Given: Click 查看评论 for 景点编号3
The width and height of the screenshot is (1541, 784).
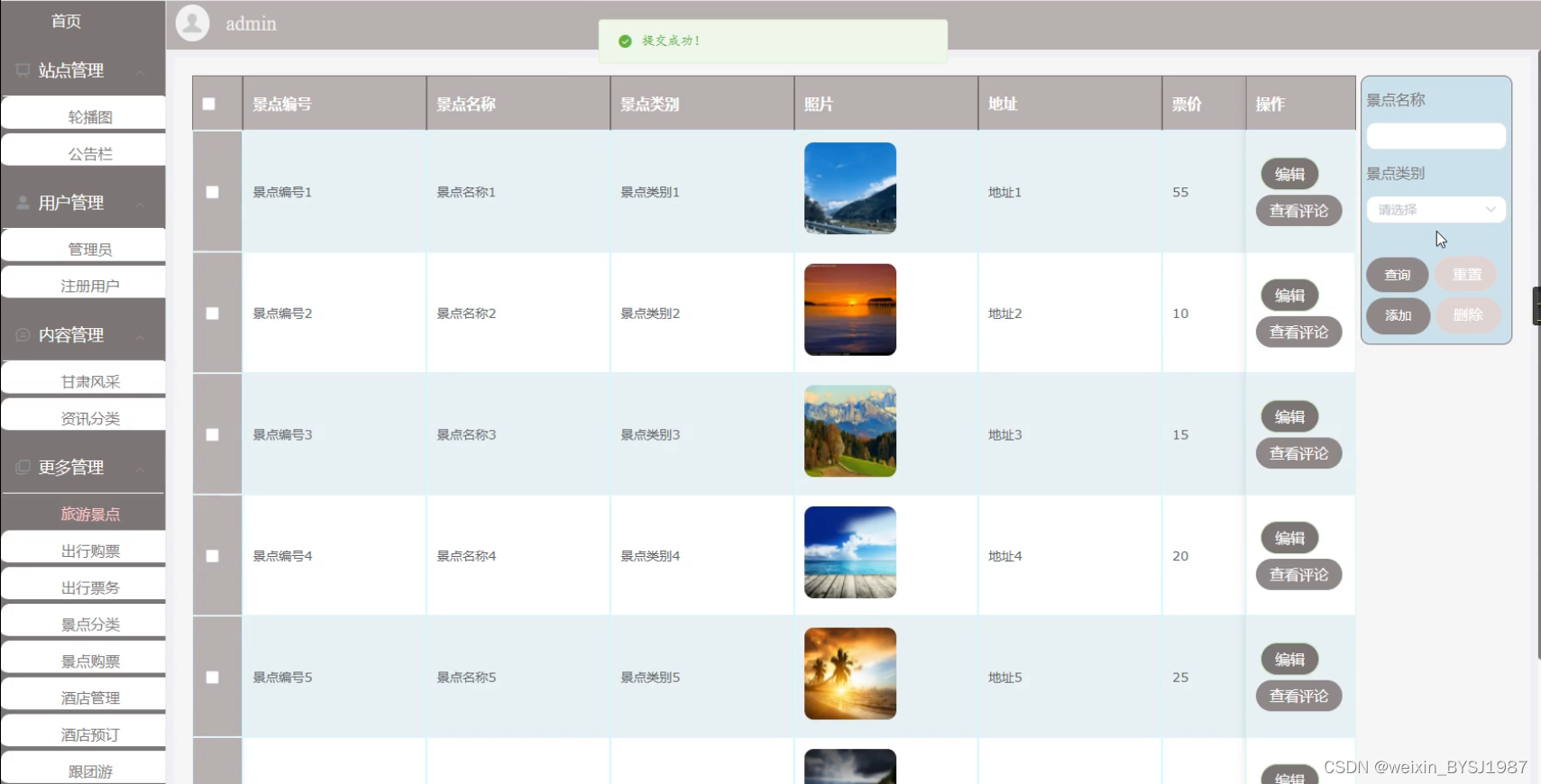Looking at the screenshot, I should click(1298, 453).
